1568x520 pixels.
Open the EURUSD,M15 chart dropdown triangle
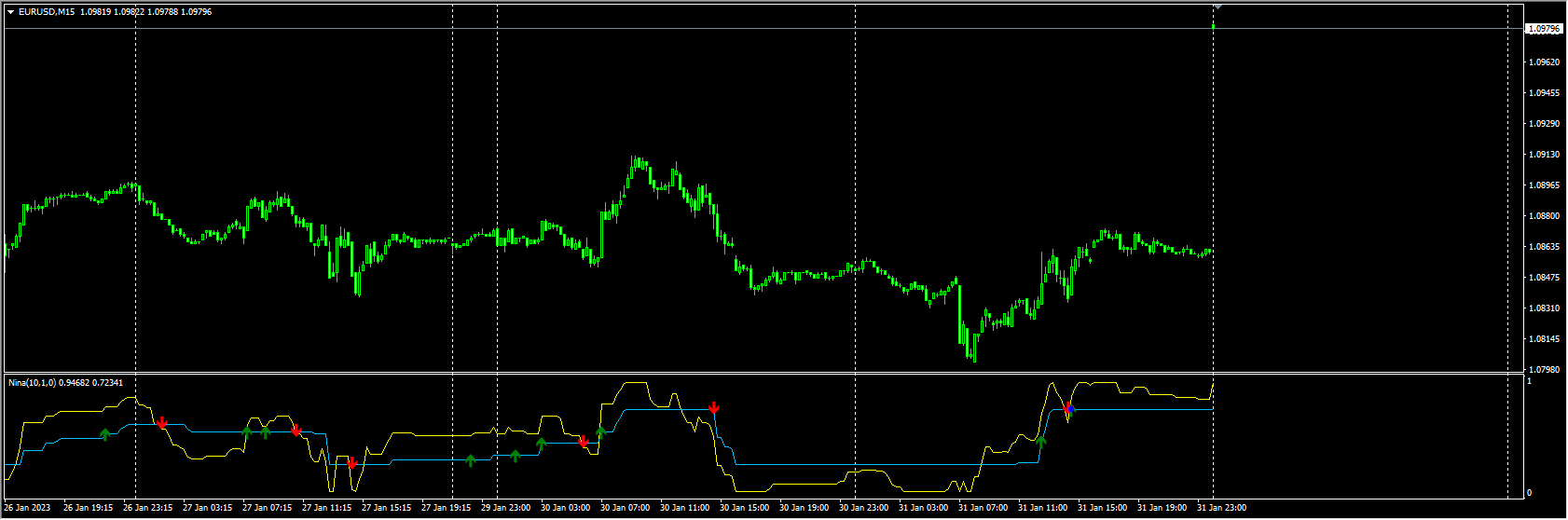pos(10,12)
